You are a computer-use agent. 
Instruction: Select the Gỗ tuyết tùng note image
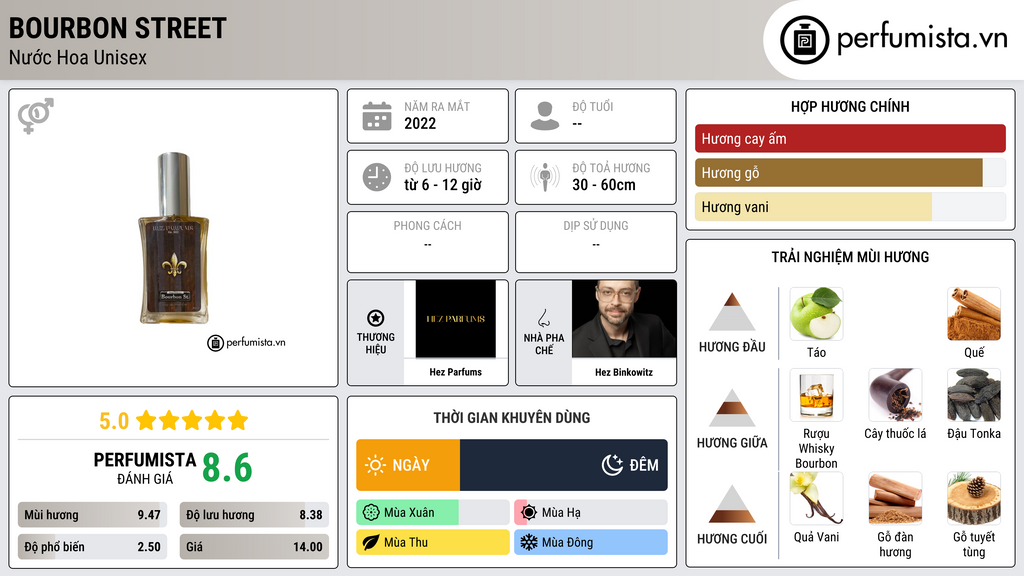click(x=974, y=498)
